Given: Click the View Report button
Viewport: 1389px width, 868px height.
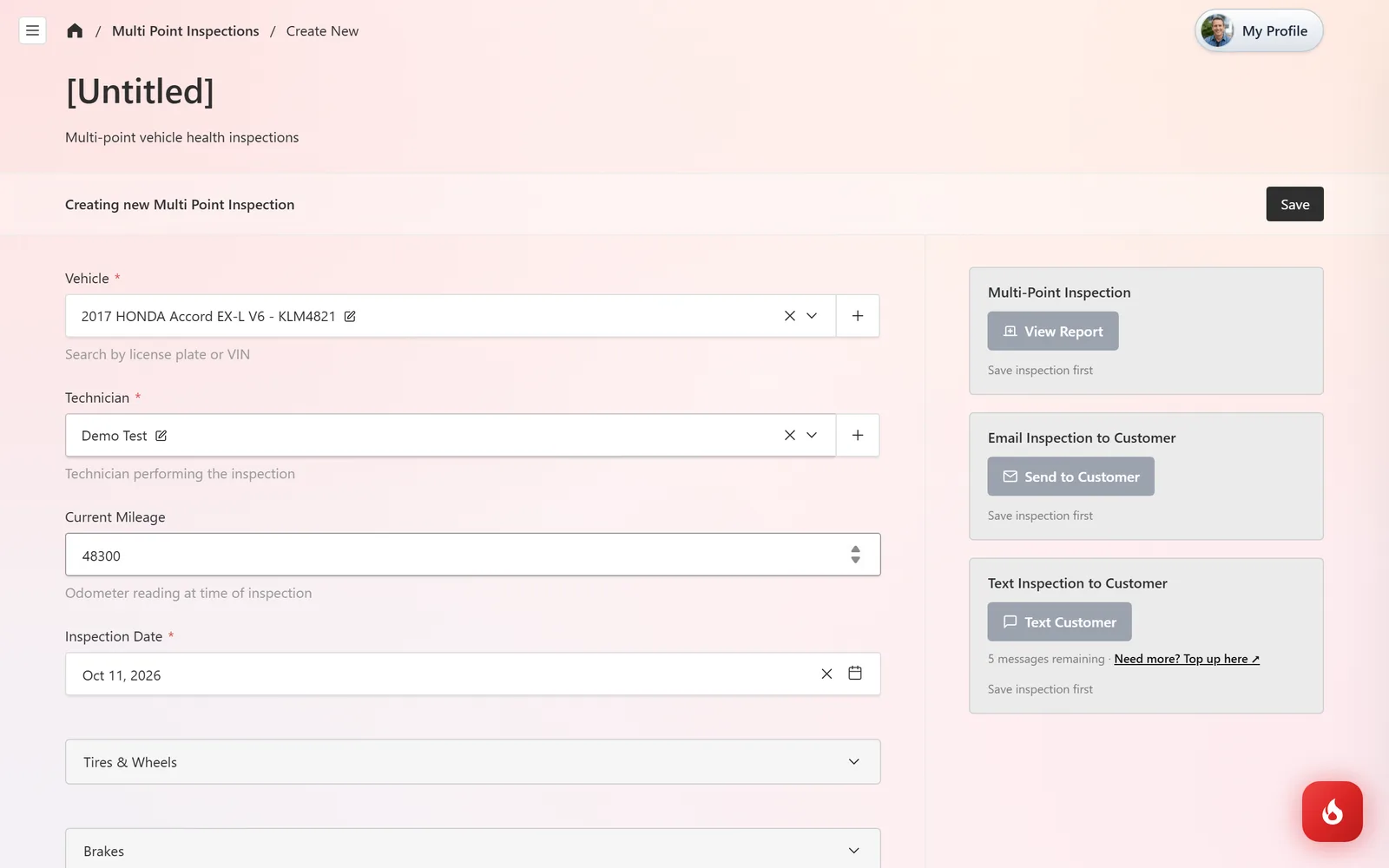Looking at the screenshot, I should (1053, 331).
